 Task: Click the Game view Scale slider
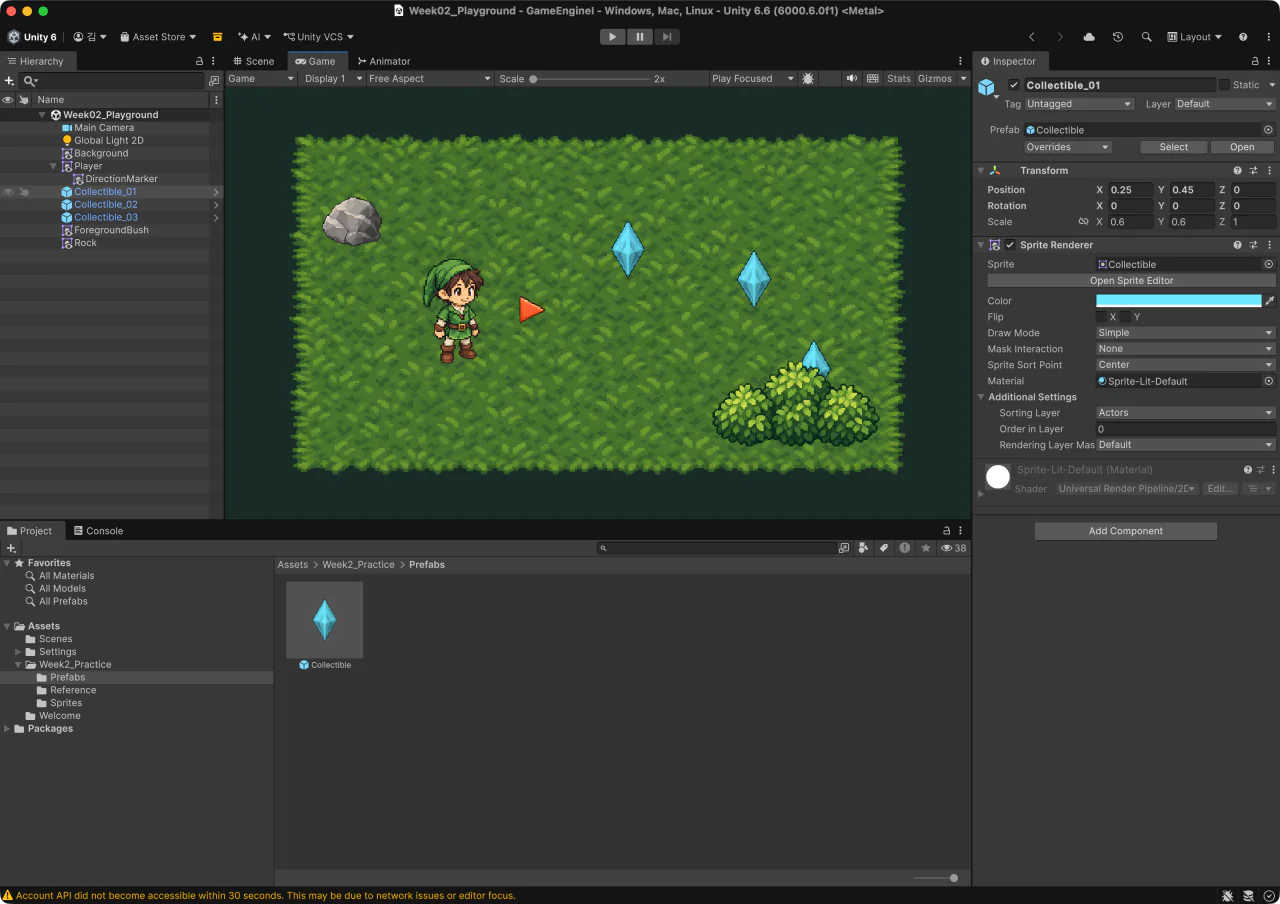[590, 79]
